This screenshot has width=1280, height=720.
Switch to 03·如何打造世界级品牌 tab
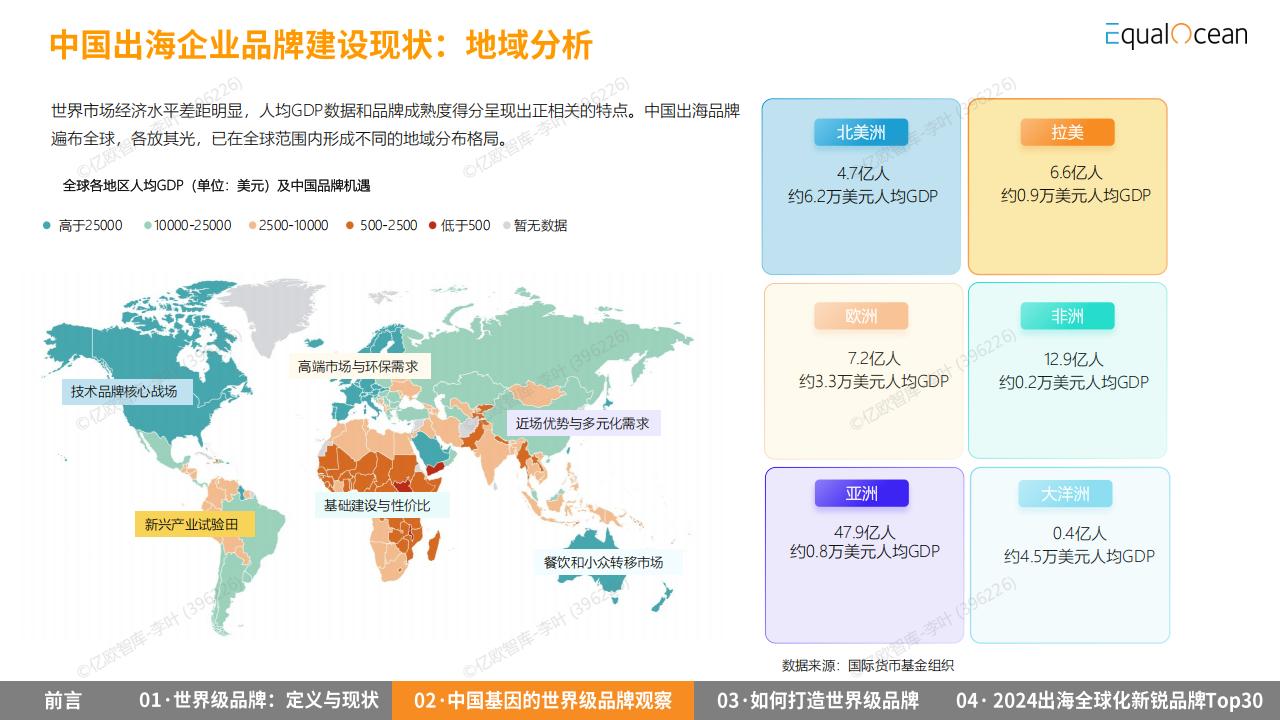tap(818, 700)
